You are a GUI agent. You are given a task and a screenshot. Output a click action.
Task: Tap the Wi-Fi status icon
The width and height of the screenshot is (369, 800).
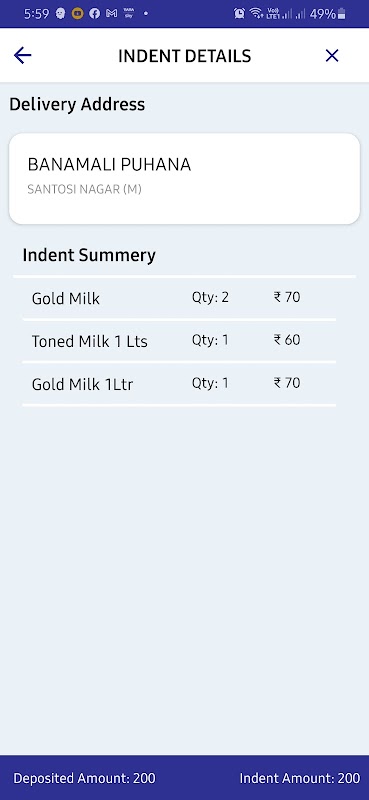click(256, 14)
